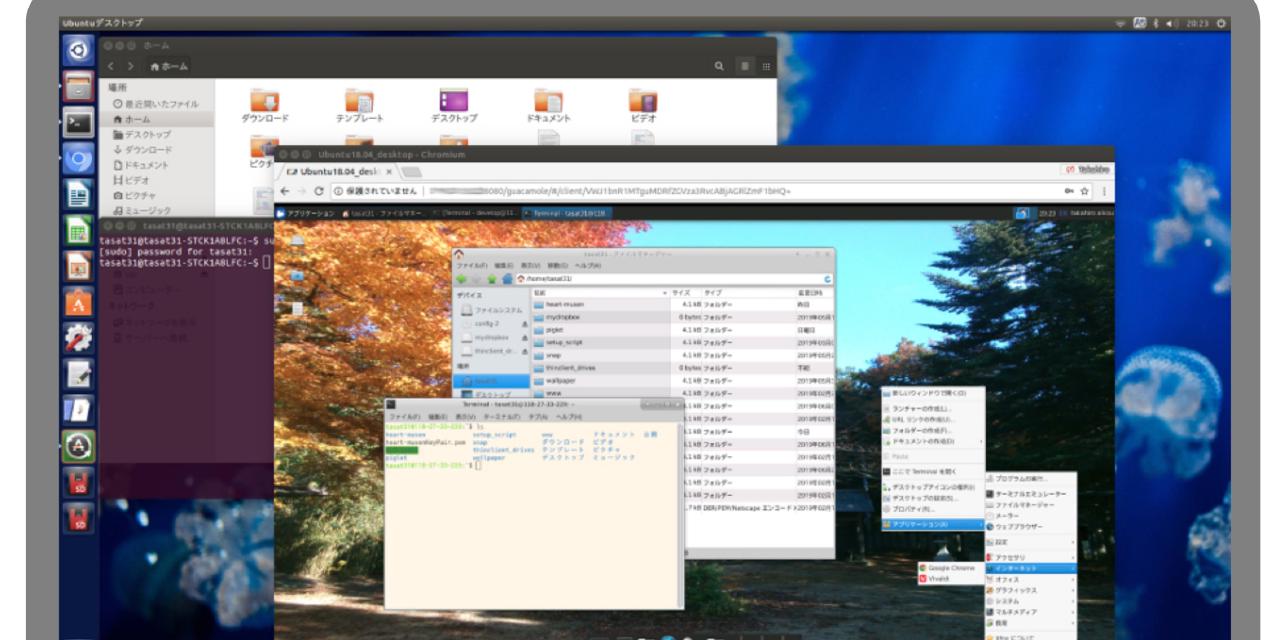Open Chromium from the Ubuntu launcher
Viewport: 1280px width, 640px height.
pos(79,158)
